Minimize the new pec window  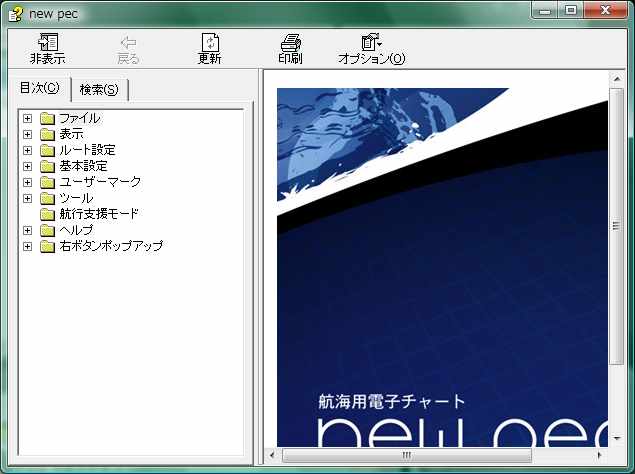pyautogui.click(x=545, y=11)
